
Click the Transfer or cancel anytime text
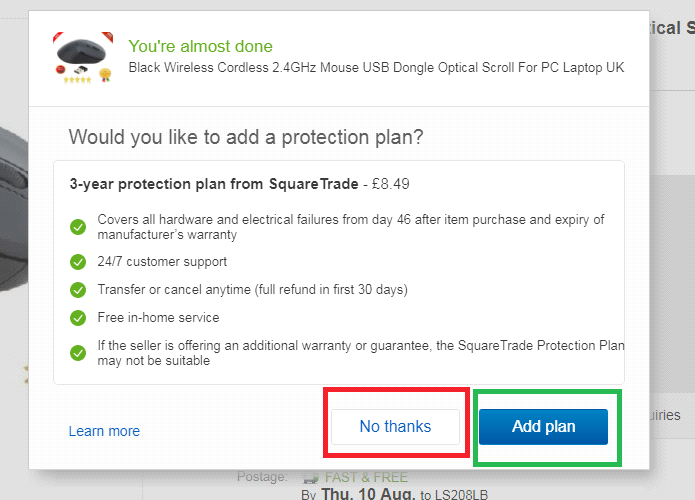pos(252,290)
